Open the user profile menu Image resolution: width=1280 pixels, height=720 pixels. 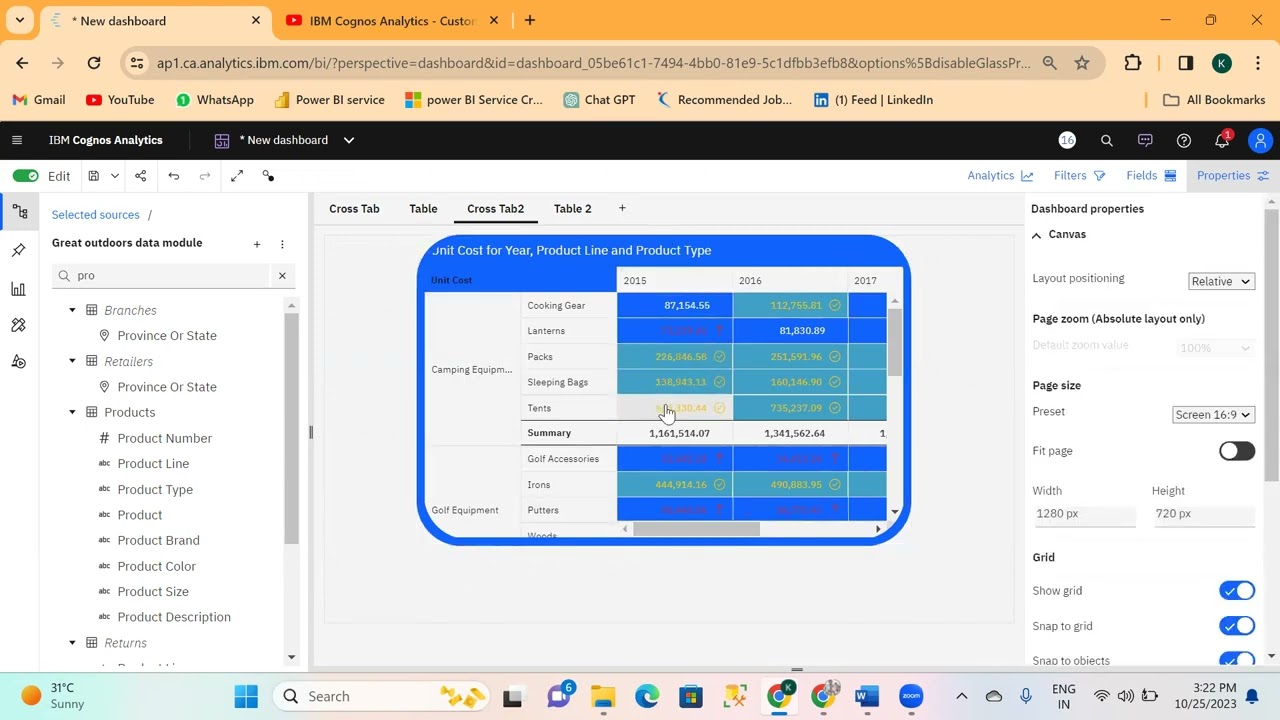coord(1261,140)
